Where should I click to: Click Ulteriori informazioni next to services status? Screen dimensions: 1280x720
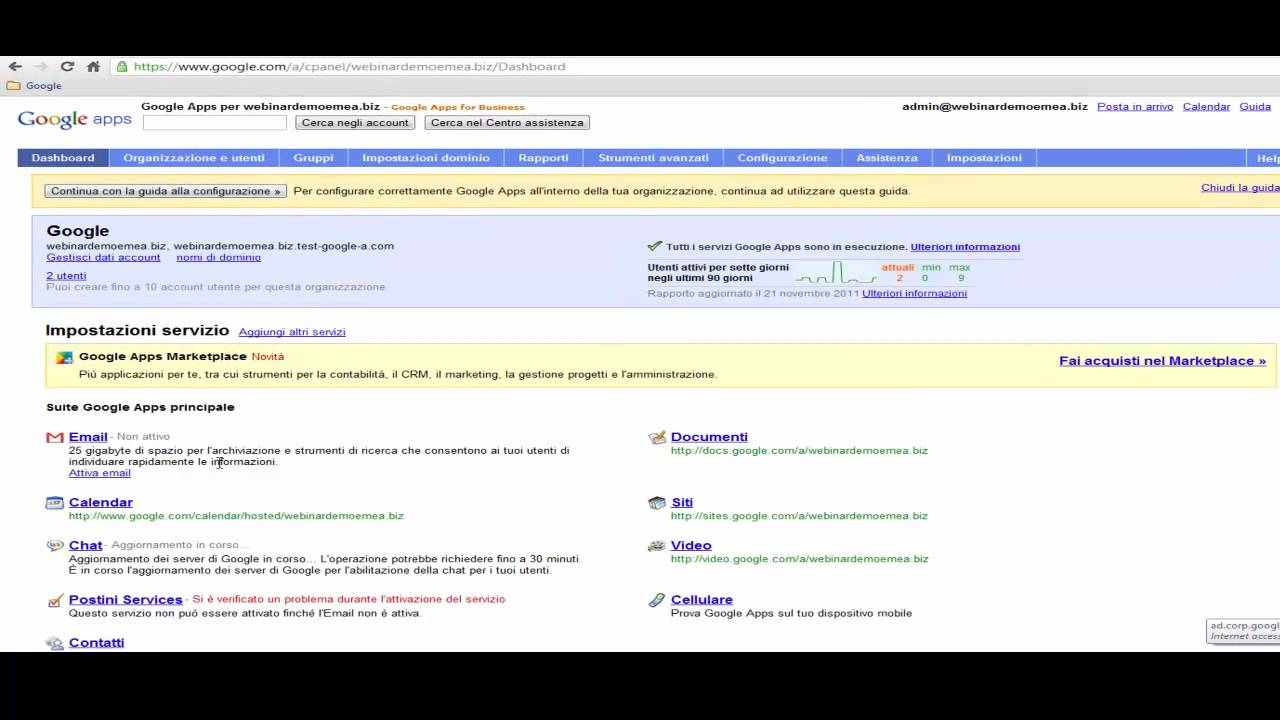(x=965, y=247)
